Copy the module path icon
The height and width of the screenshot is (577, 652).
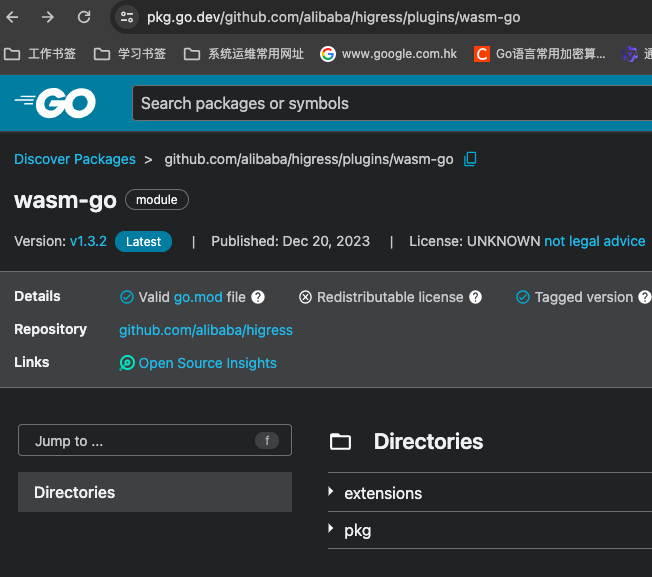[471, 159]
